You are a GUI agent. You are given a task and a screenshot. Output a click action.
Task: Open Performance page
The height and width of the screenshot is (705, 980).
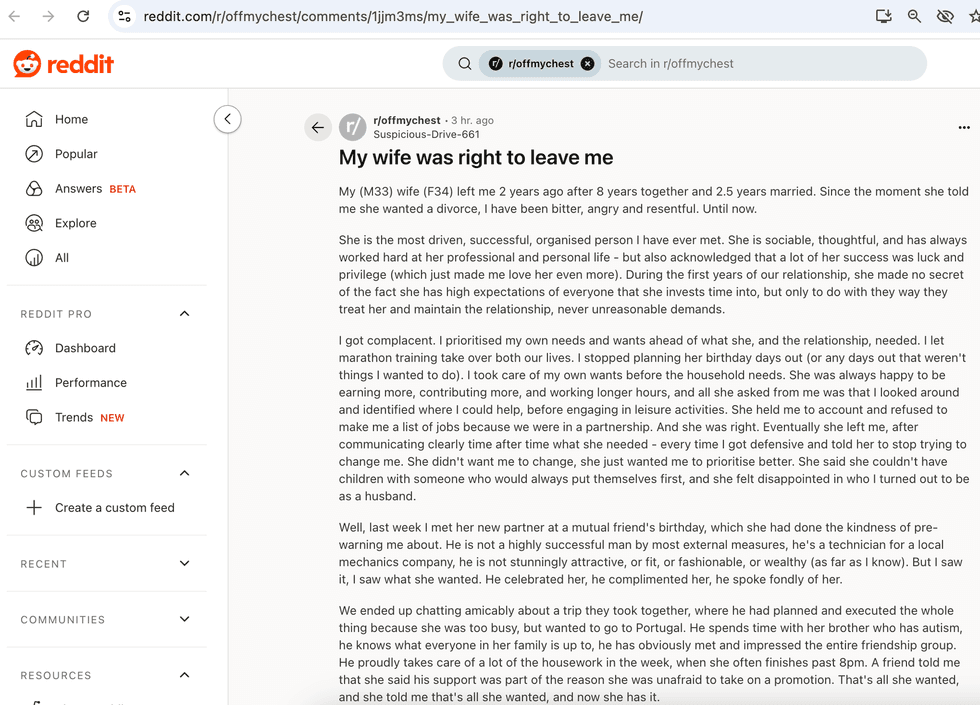pyautogui.click(x=91, y=382)
